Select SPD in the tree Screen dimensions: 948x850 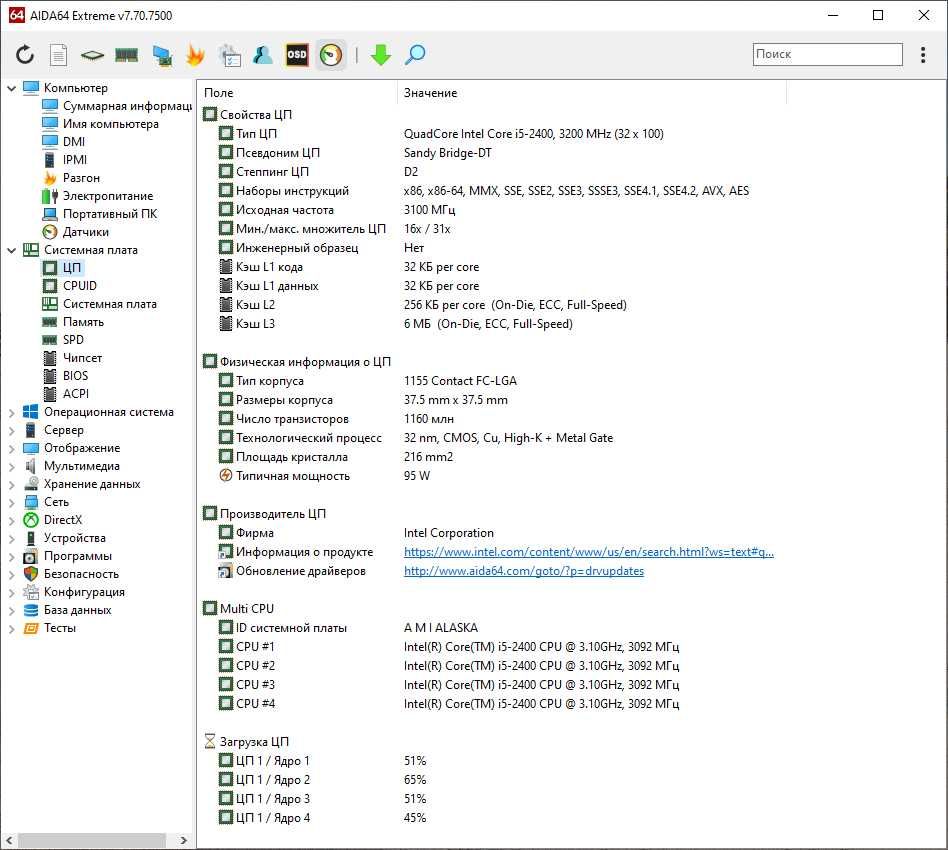click(73, 340)
